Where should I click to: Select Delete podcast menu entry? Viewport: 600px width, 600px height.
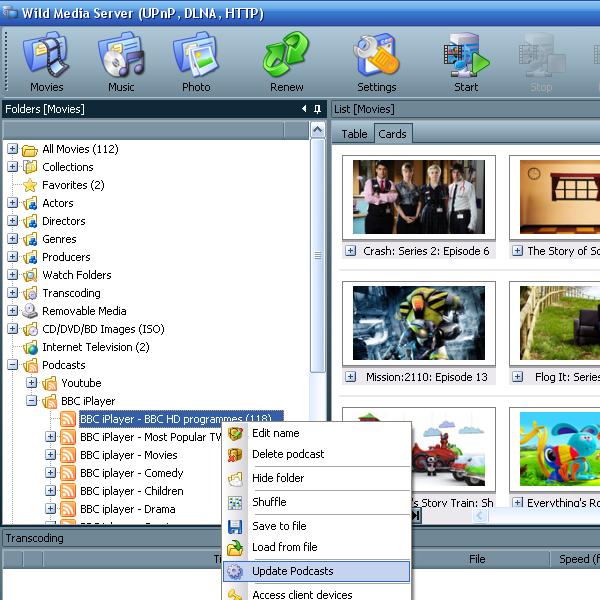click(x=287, y=454)
